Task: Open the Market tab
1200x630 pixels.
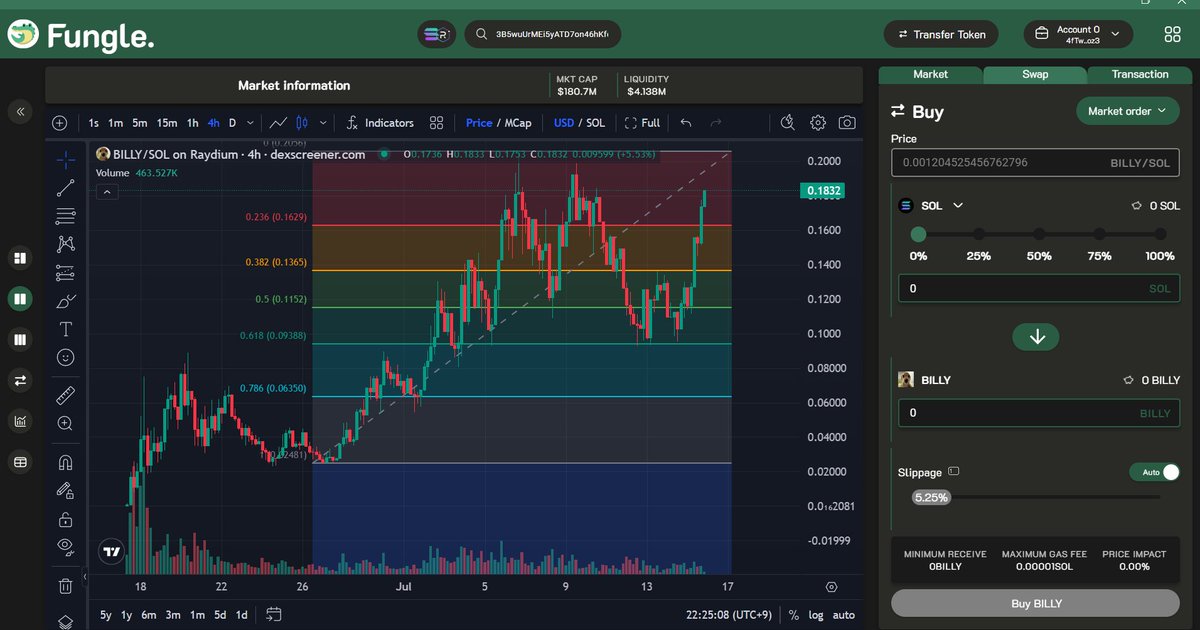Action: (930, 74)
